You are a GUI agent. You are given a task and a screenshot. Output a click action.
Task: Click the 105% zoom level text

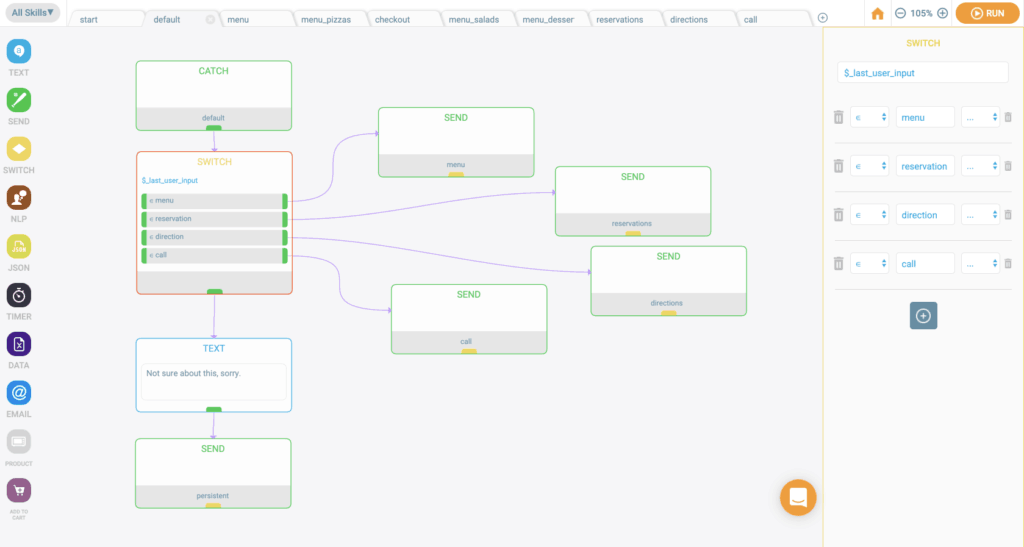(x=921, y=13)
